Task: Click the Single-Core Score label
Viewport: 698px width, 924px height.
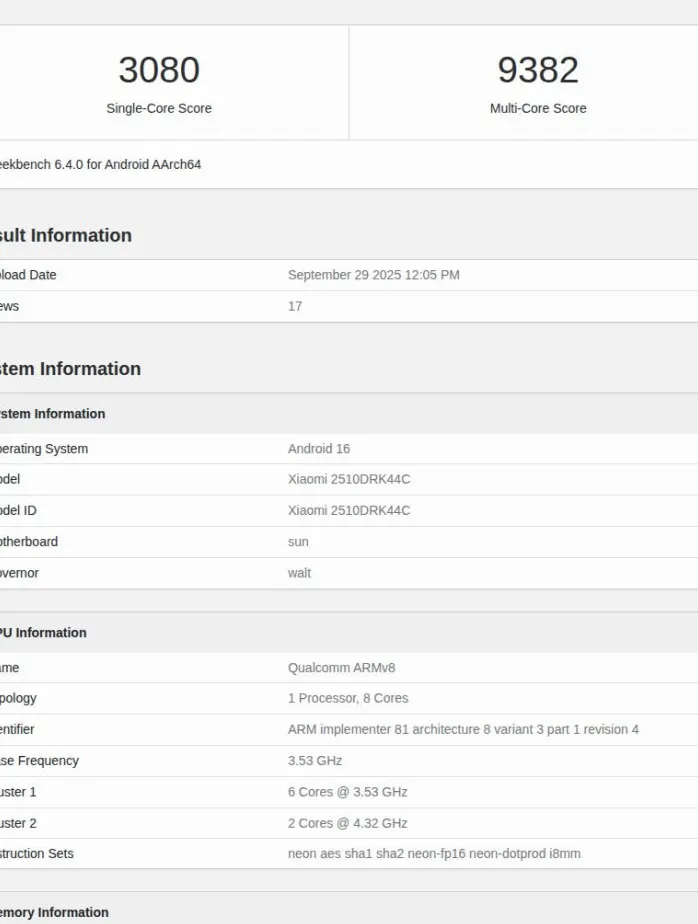Action: point(159,108)
